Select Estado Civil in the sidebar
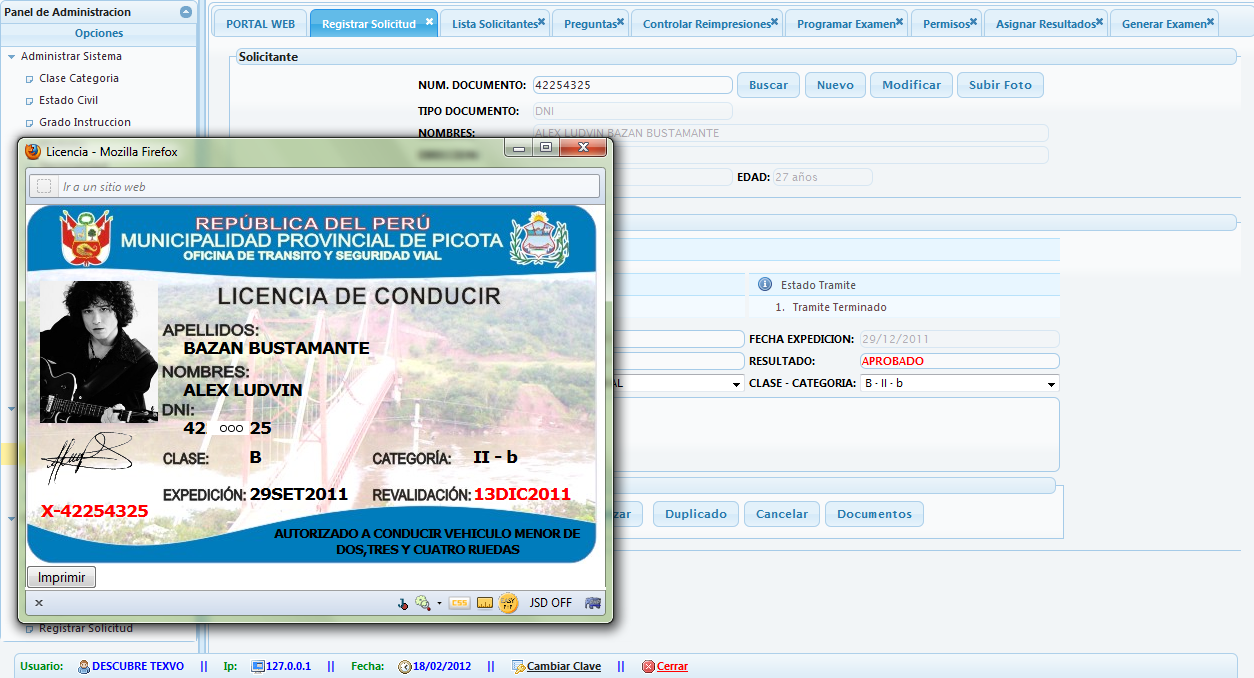This screenshot has width=1254, height=678. click(x=68, y=100)
